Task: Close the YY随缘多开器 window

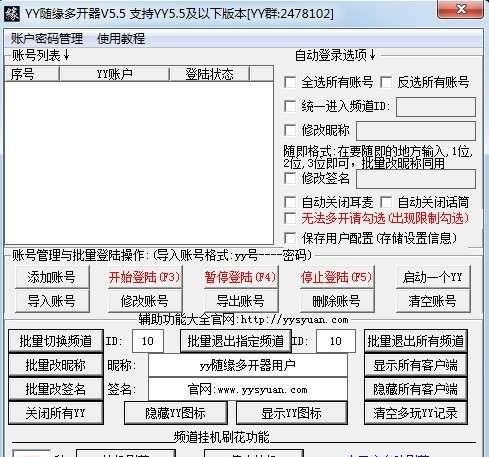Action: click(x=460, y=9)
